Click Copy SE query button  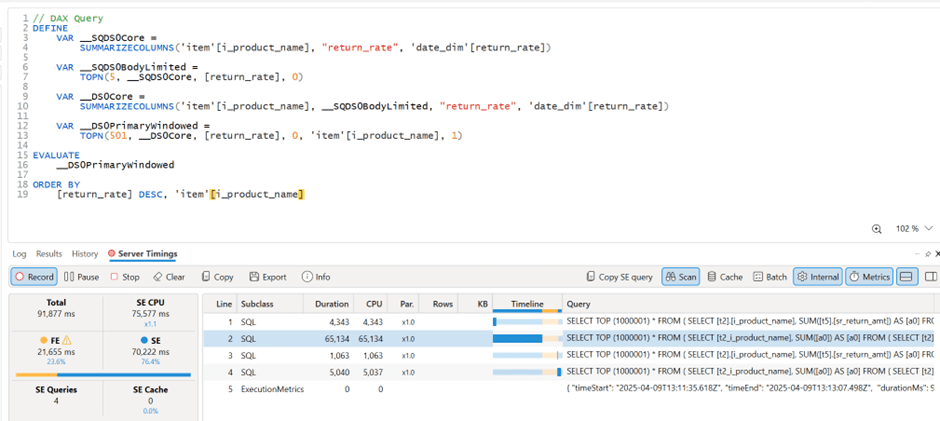(619, 277)
